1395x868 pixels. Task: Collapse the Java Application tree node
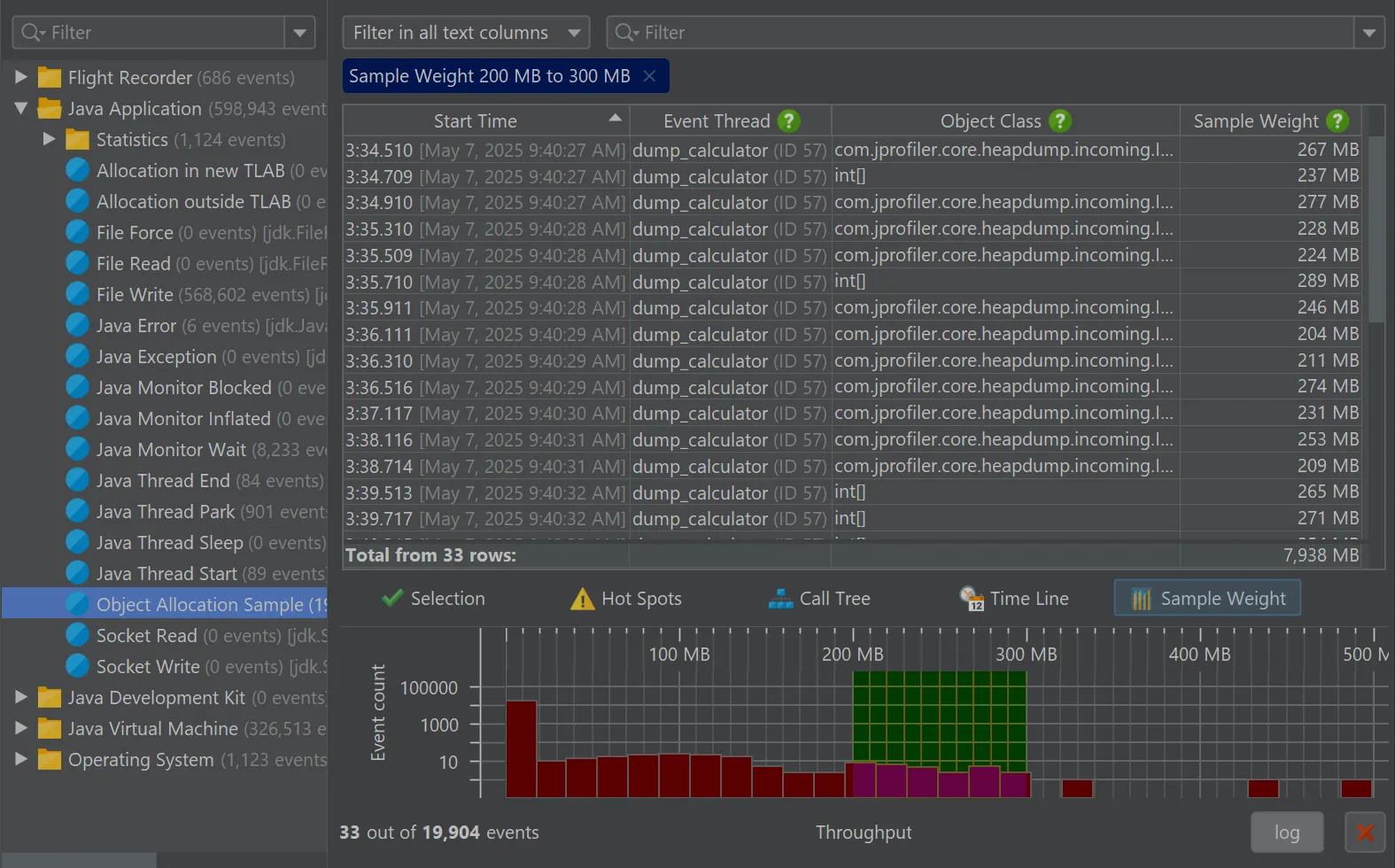[x=21, y=108]
